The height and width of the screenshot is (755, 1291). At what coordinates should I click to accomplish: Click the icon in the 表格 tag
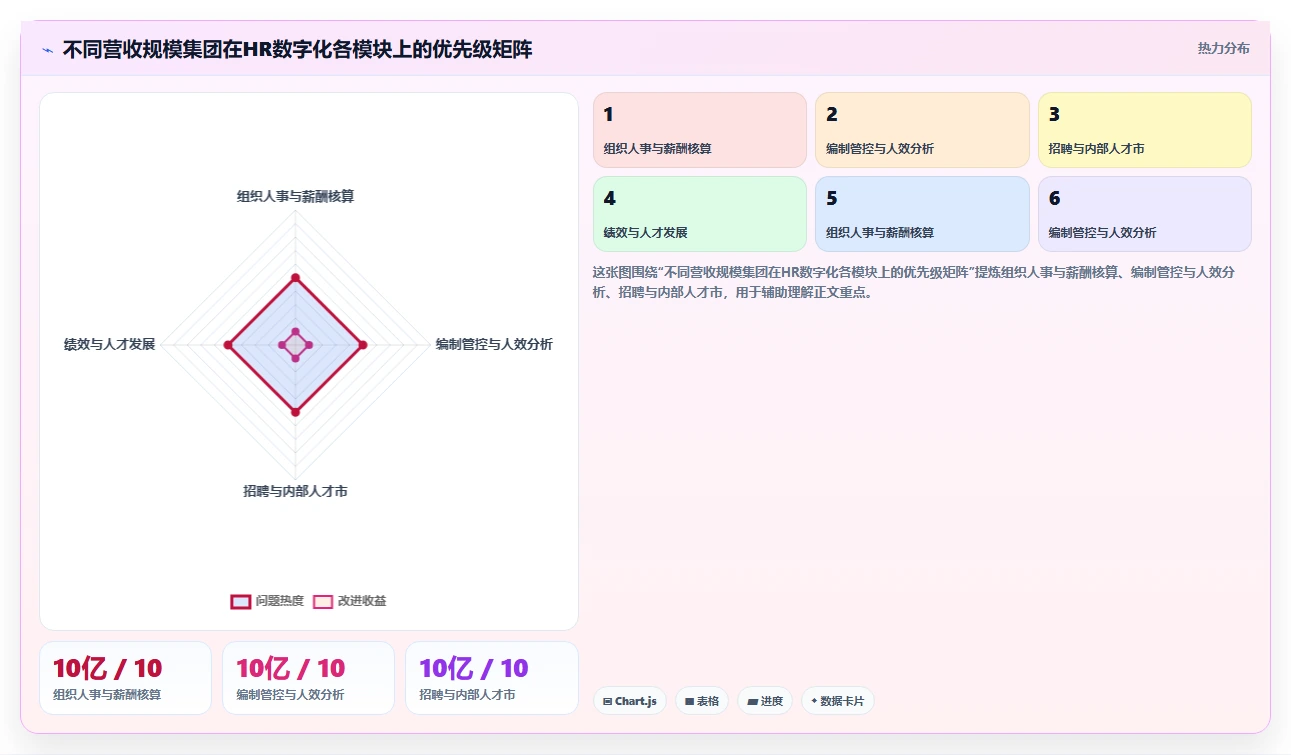coord(689,701)
